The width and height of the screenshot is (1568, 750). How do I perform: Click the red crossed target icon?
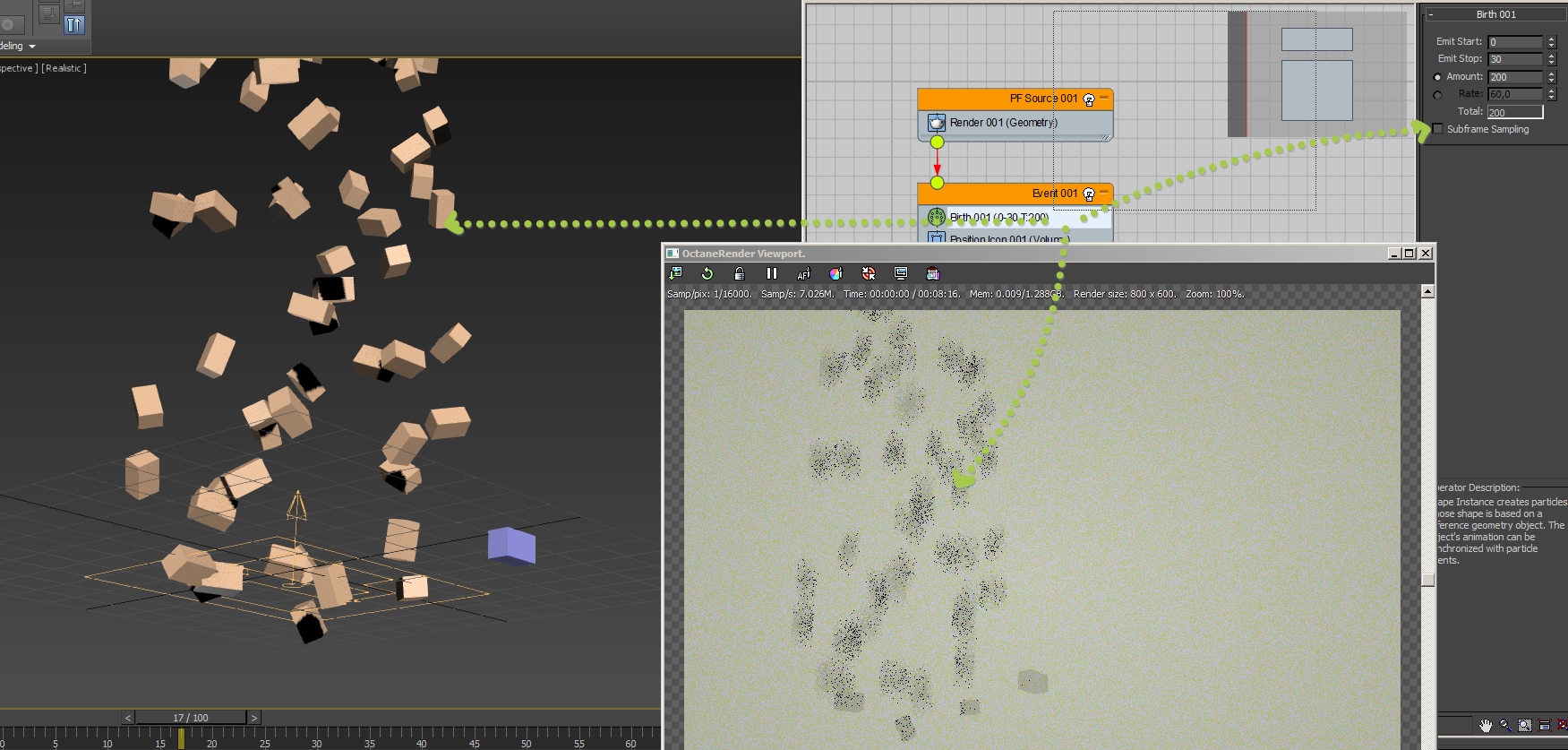coord(869,273)
